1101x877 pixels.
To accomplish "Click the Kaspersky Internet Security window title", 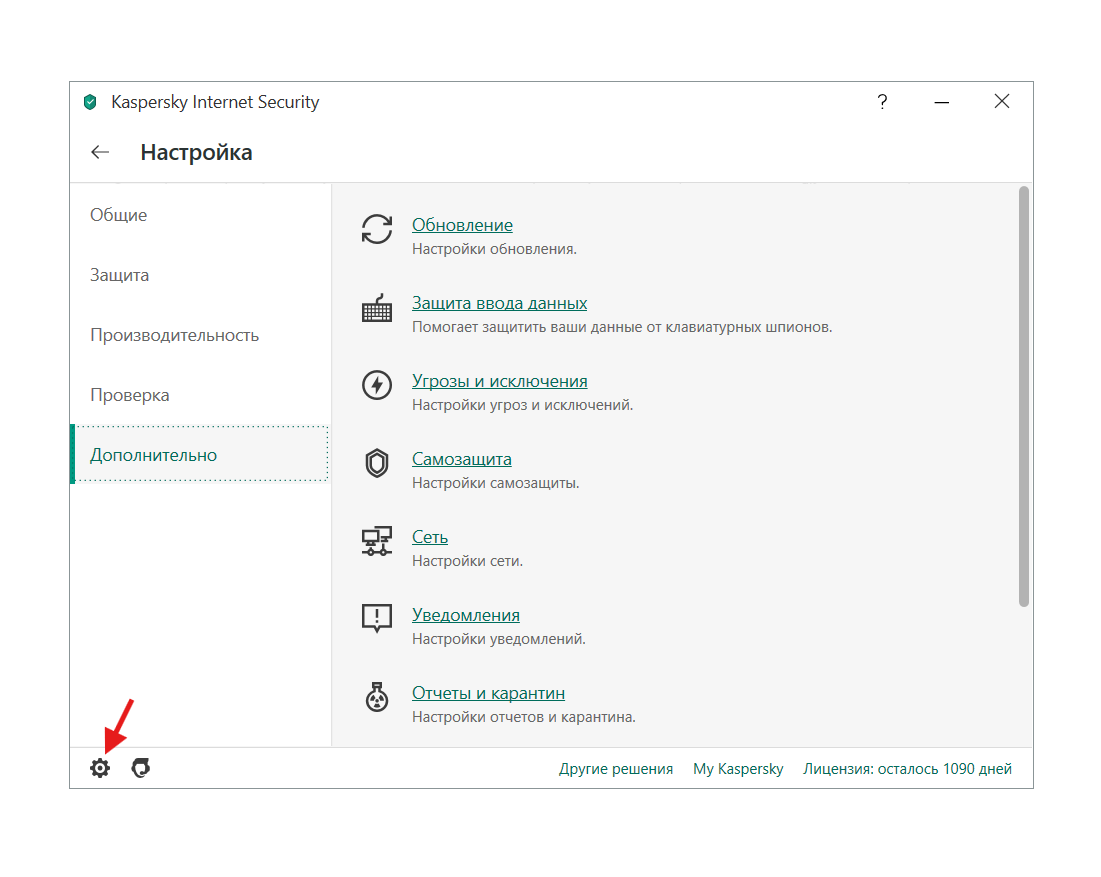I will [215, 103].
